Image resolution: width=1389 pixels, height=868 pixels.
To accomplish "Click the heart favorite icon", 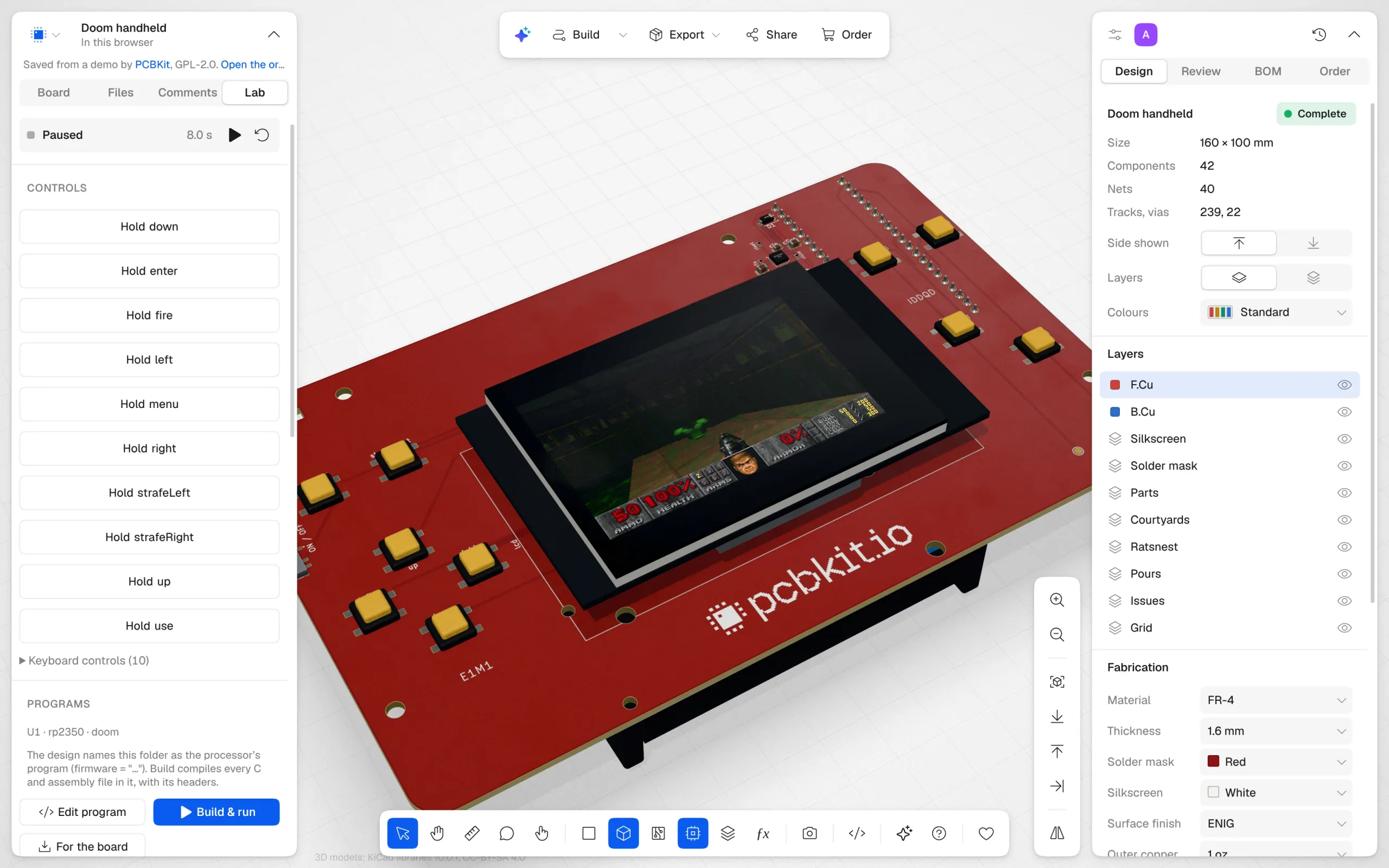I will [x=985, y=833].
